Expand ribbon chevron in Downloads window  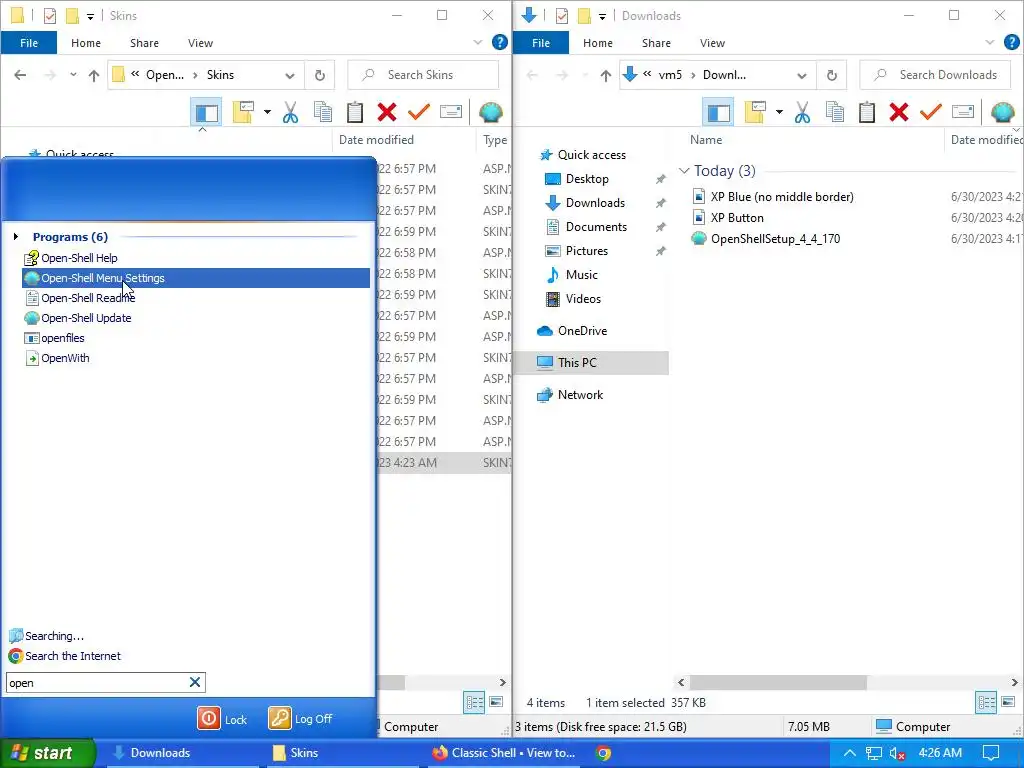click(989, 42)
